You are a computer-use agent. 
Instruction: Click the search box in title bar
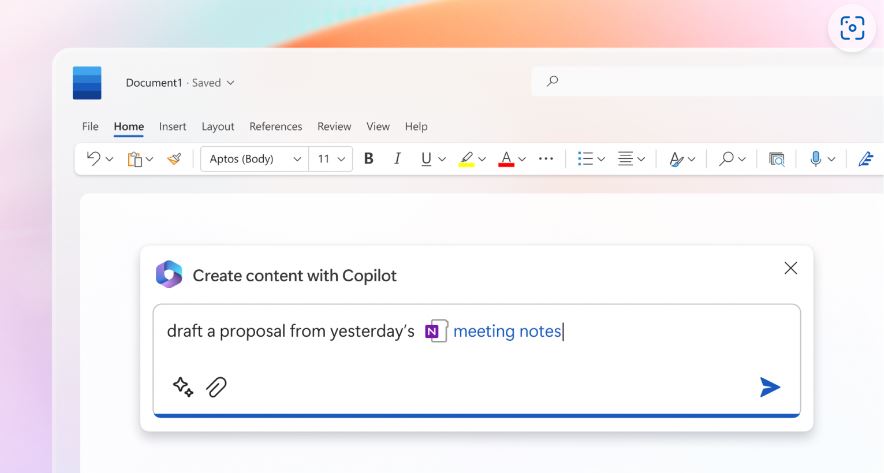coord(700,82)
